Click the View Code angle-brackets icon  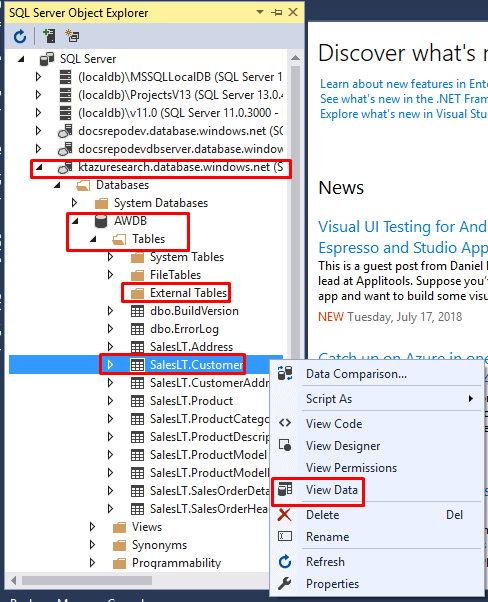(x=285, y=423)
